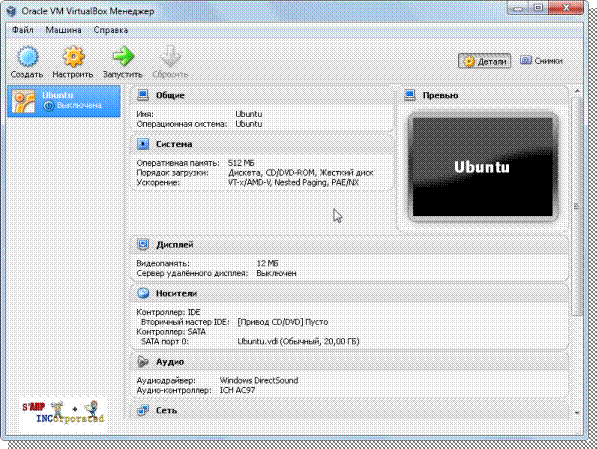Close the VirtualBox Manager window
597x449 pixels.
(x=565, y=8)
